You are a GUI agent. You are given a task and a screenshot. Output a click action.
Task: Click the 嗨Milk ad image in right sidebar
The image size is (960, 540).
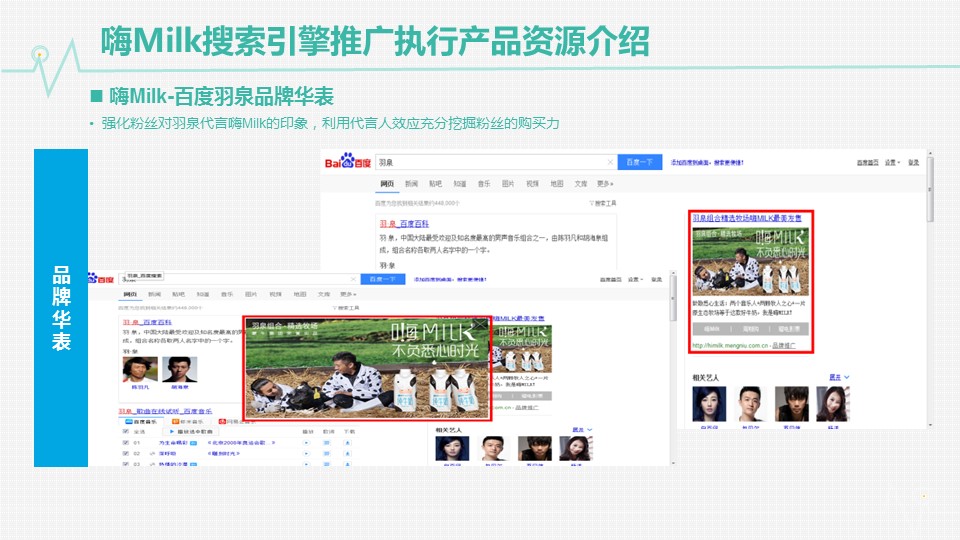(x=750, y=260)
